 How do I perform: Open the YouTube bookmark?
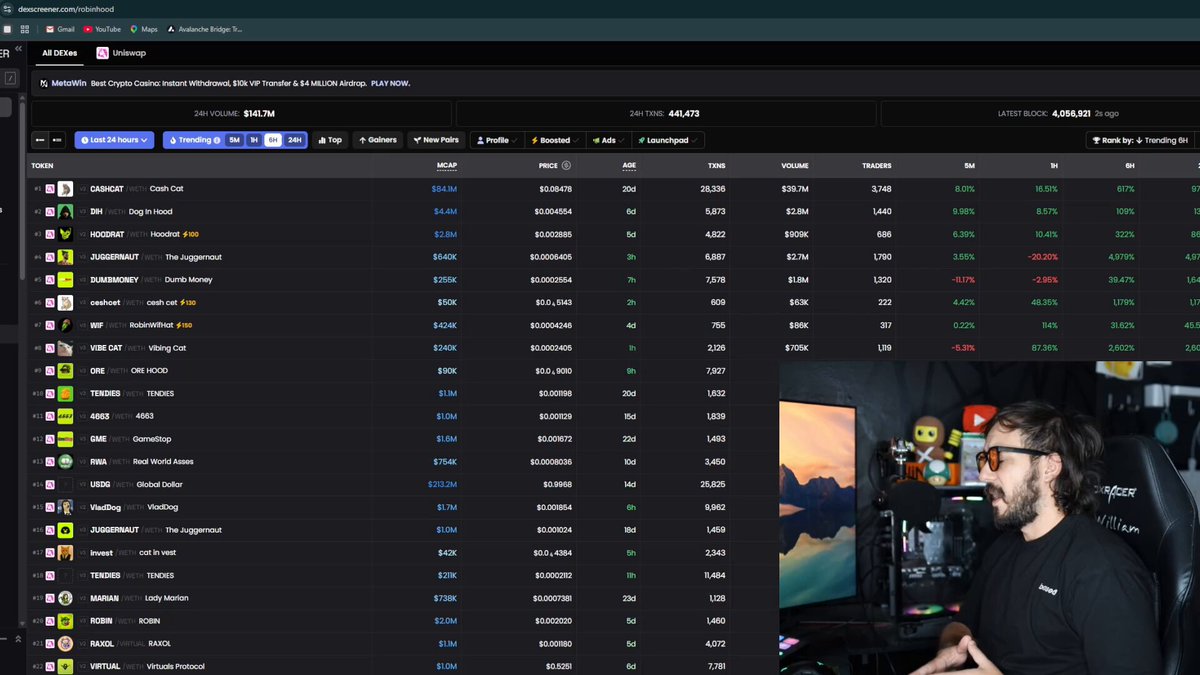(101, 29)
